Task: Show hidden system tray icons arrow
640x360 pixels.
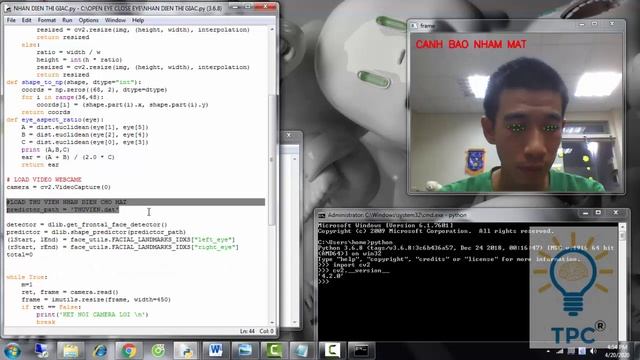Action: (548, 351)
